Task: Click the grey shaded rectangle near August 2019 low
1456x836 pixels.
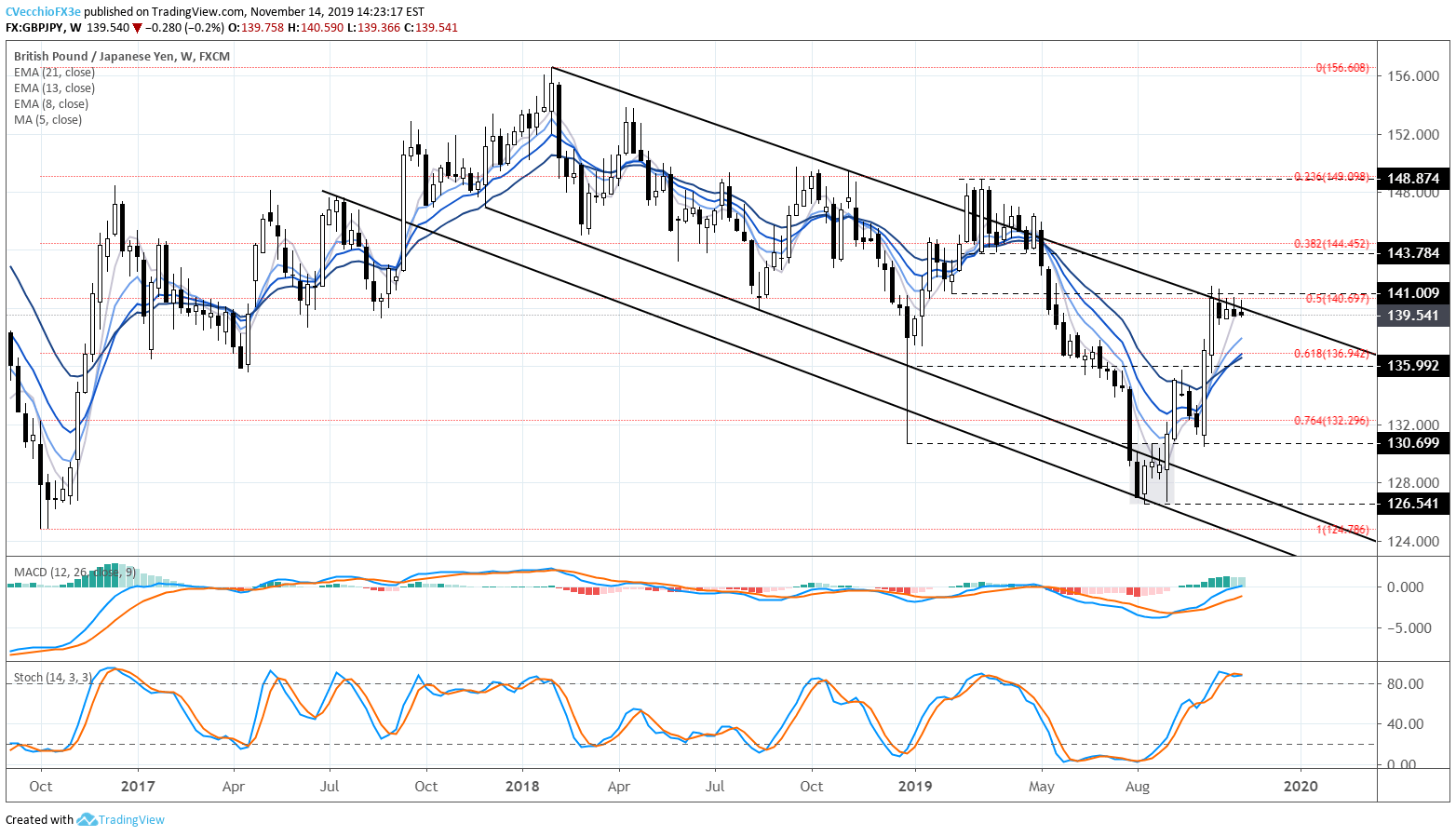Action: pos(1152,474)
